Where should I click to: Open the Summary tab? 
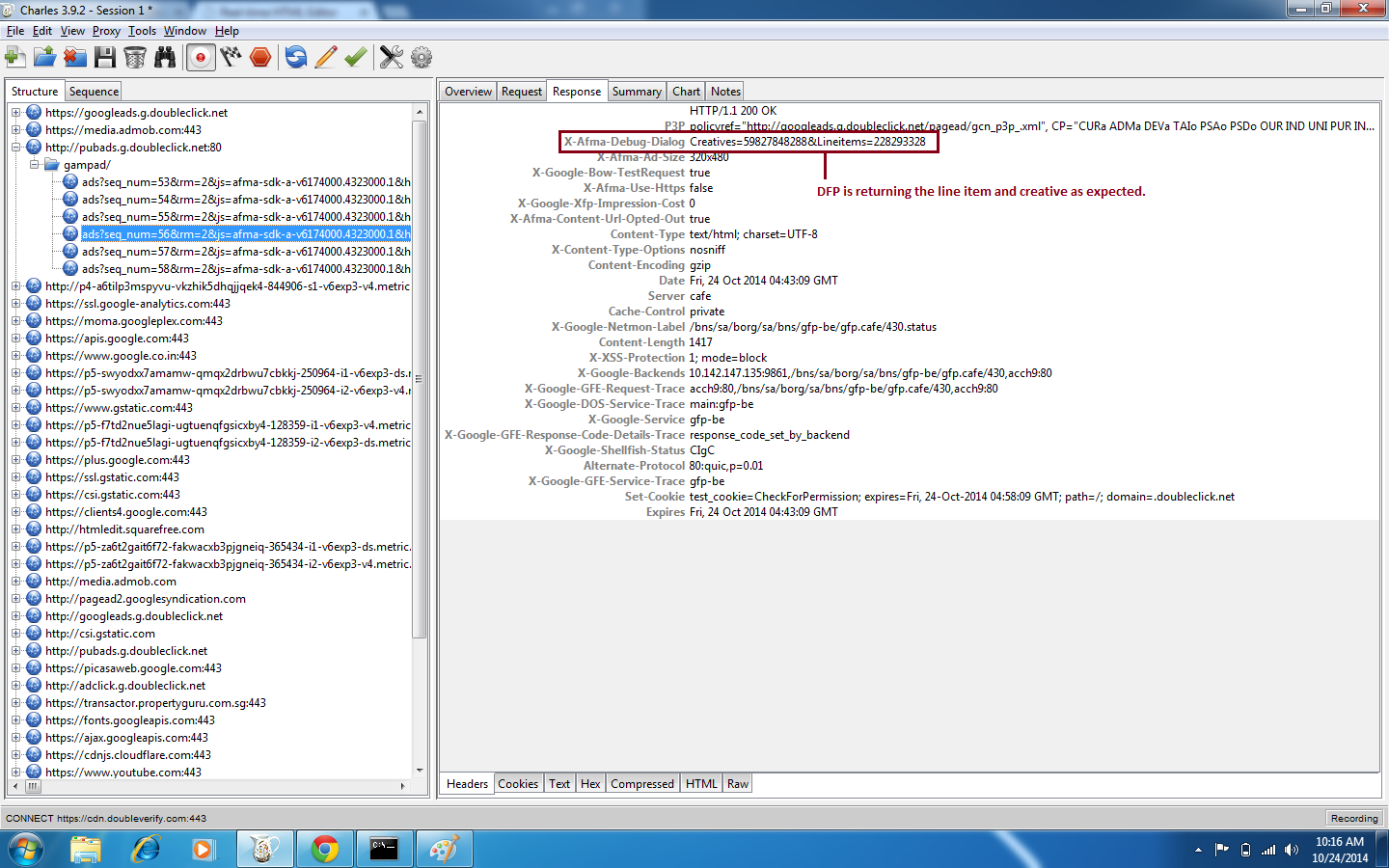(x=637, y=92)
